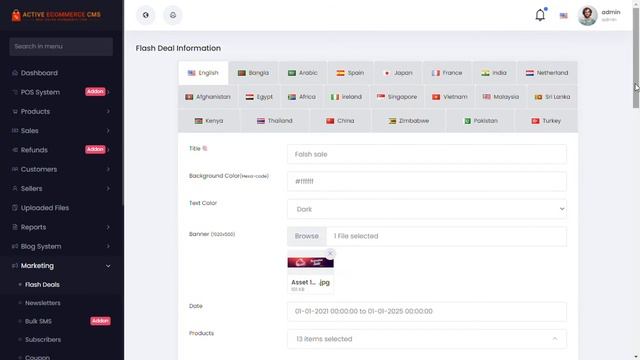Switch to Ireland tab

[x=346, y=97]
